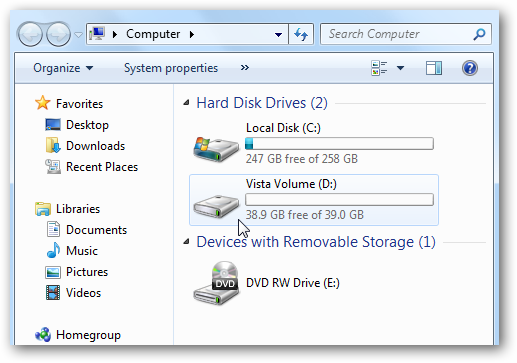Image resolution: width=517 pixels, height=363 pixels.
Task: Collapse Devices with Removable Storage group triangle
Action: pos(186,242)
